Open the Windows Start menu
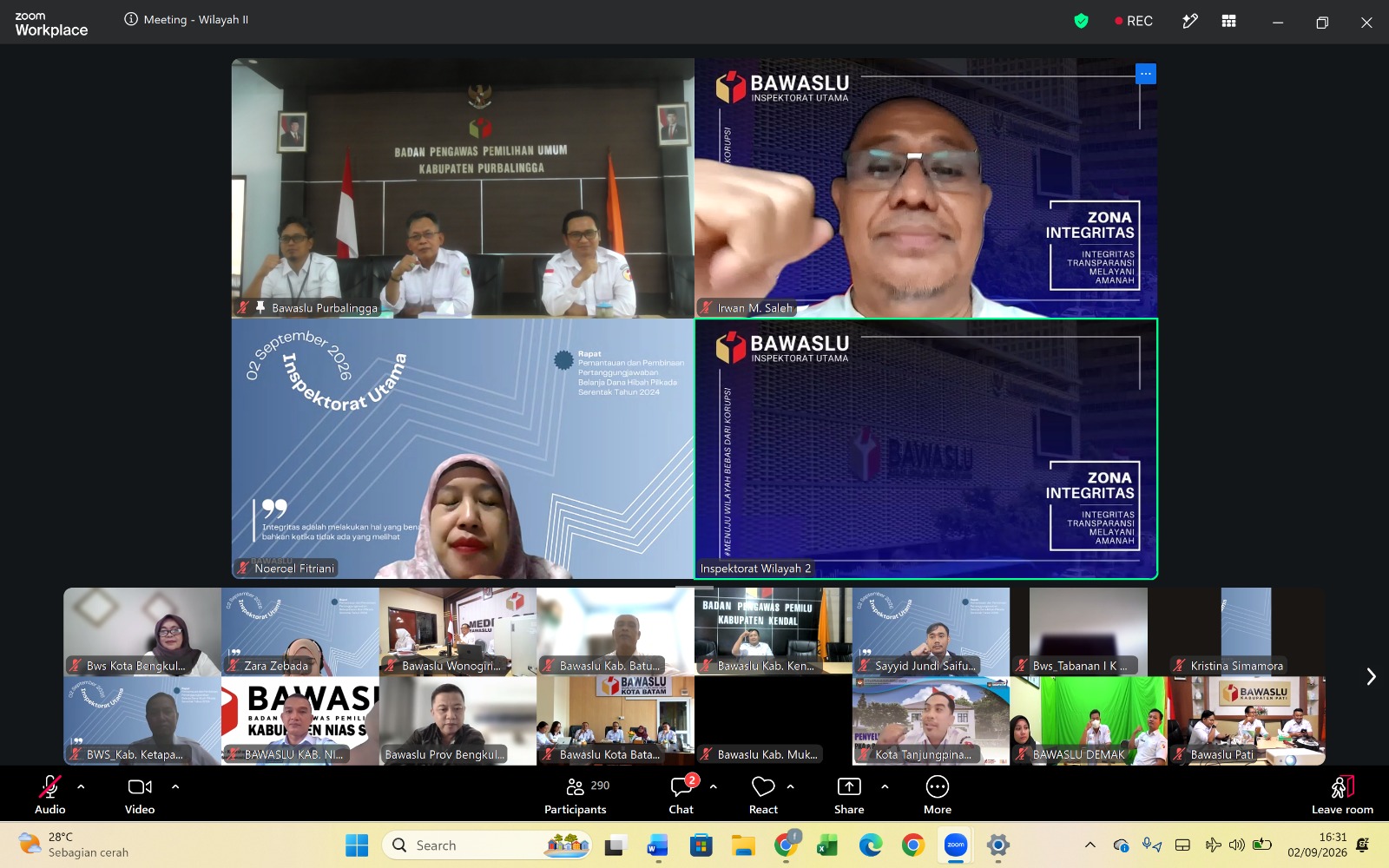Screen dimensions: 1389x868 [x=357, y=845]
